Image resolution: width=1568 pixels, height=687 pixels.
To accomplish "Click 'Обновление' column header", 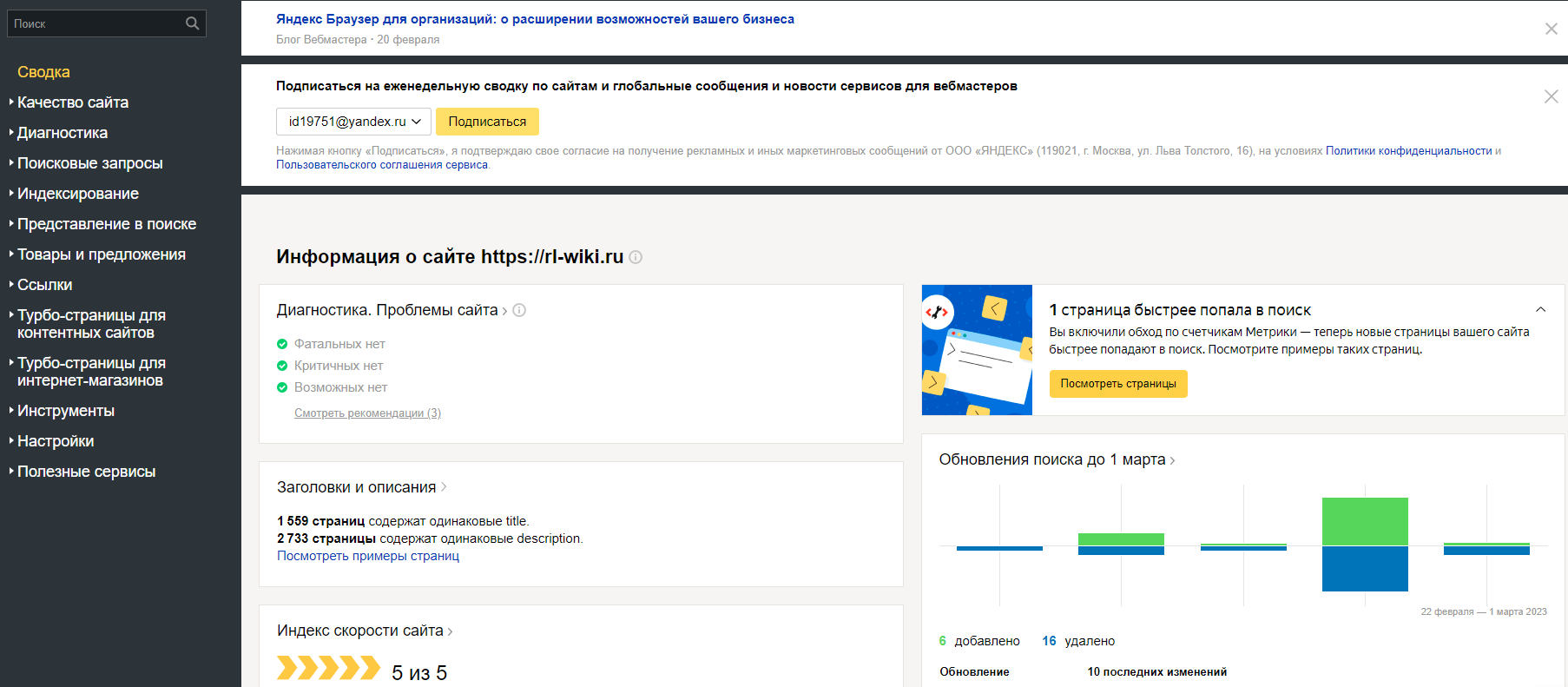I will click(974, 672).
